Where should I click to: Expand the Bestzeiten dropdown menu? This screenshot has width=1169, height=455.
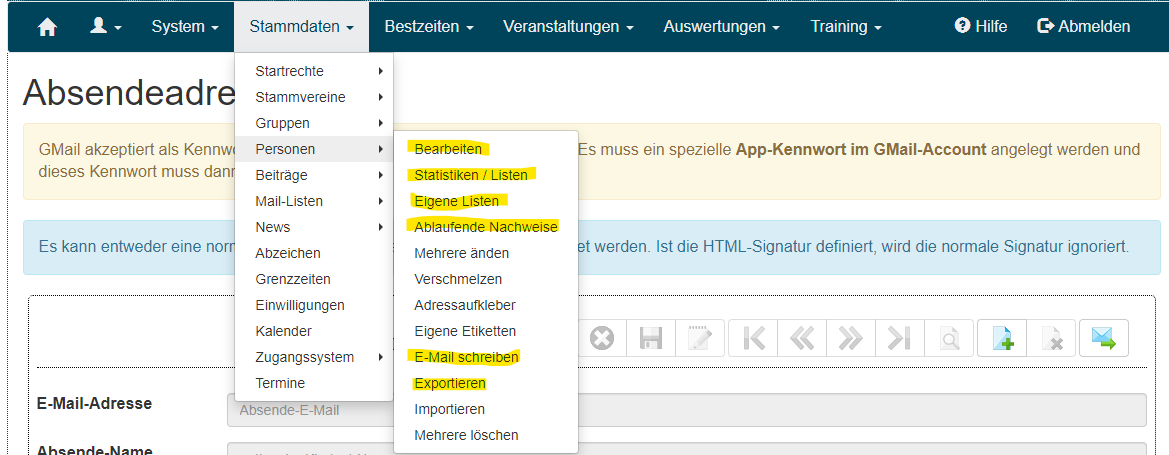point(428,27)
